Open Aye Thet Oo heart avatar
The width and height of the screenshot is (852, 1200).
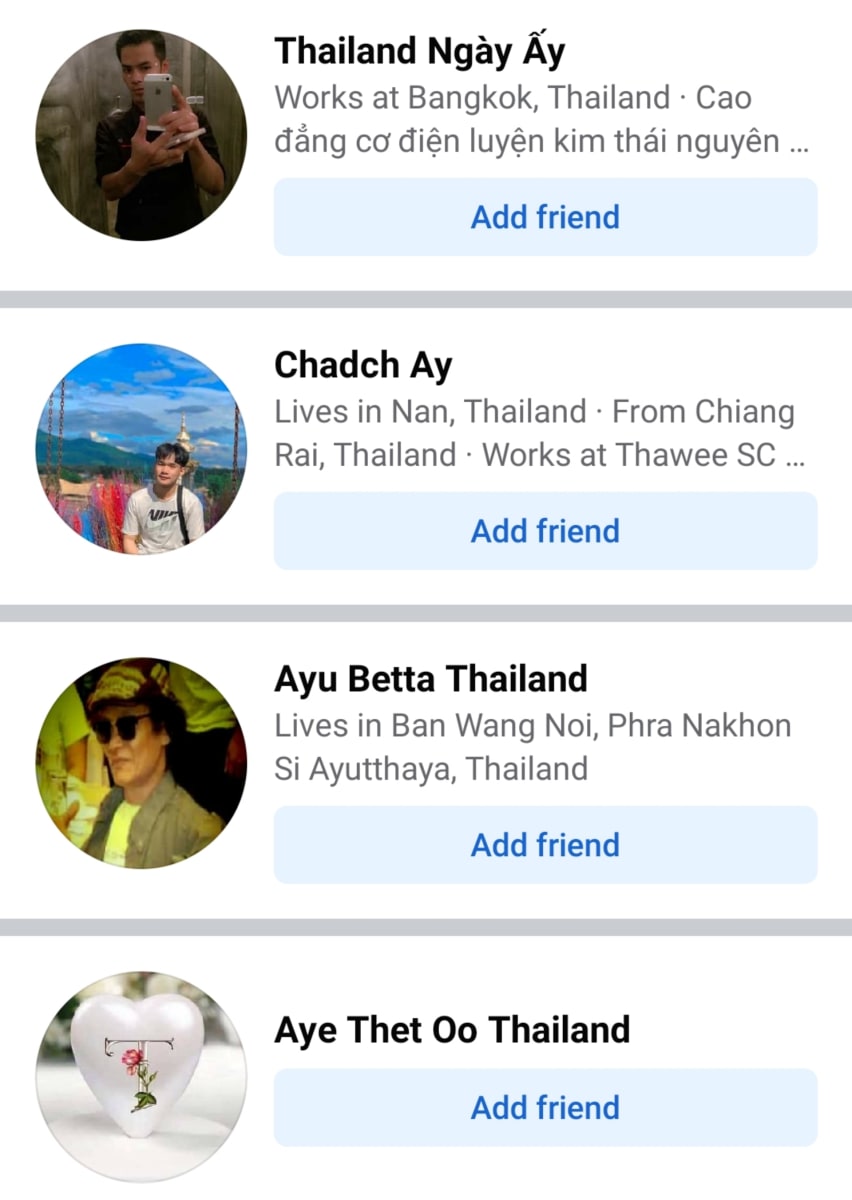pyautogui.click(x=141, y=1077)
